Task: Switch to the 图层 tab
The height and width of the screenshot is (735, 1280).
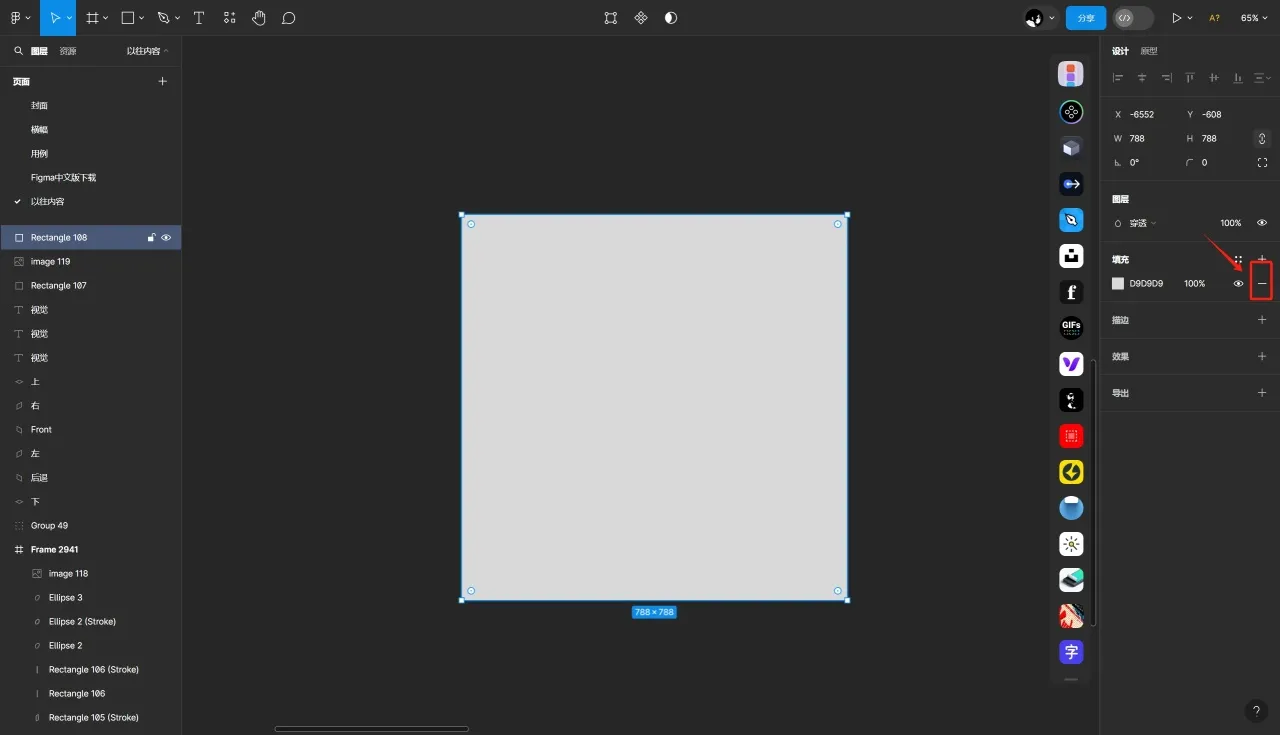Action: tap(39, 51)
